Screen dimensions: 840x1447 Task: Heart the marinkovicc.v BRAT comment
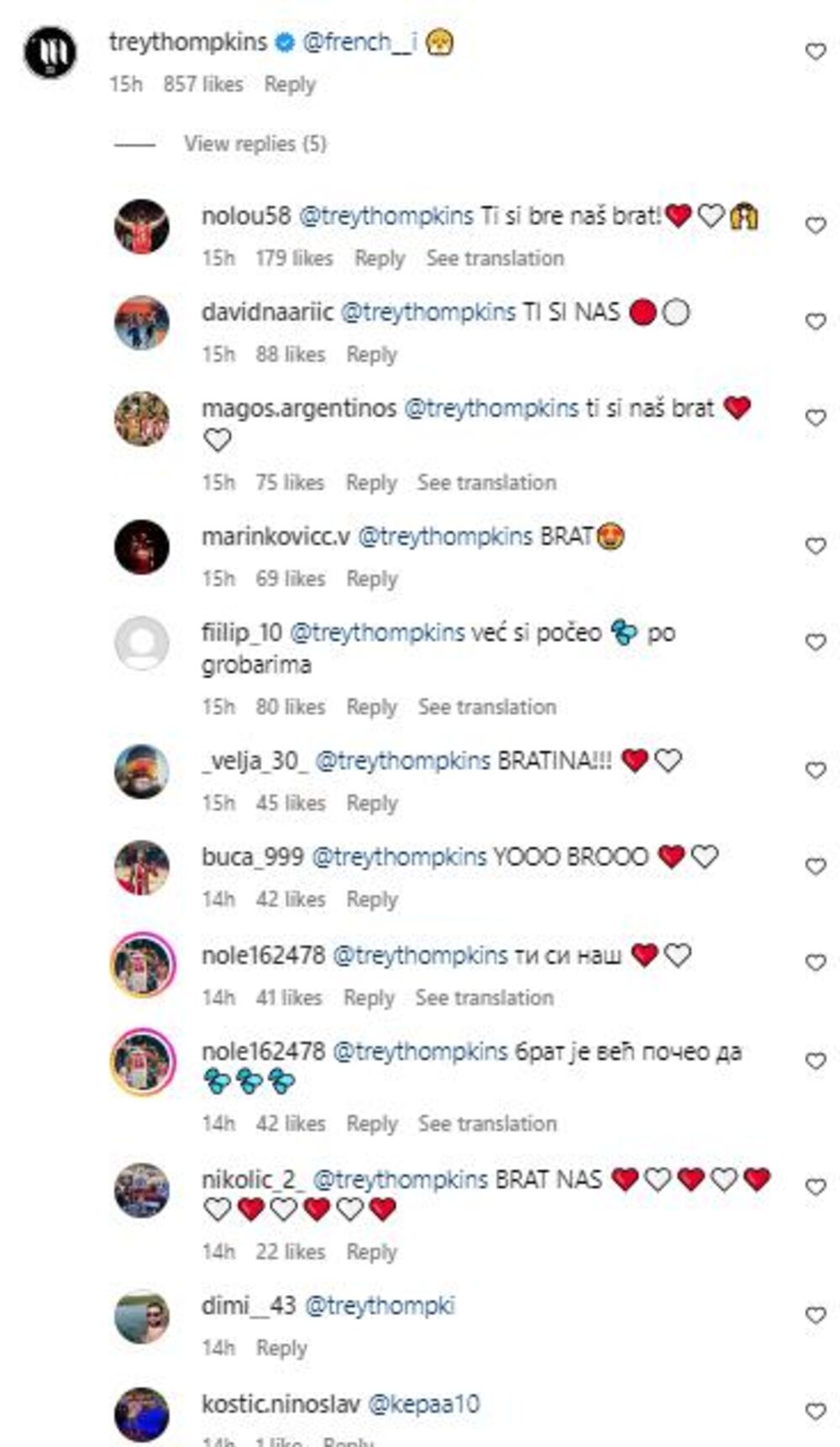pyautogui.click(x=816, y=546)
